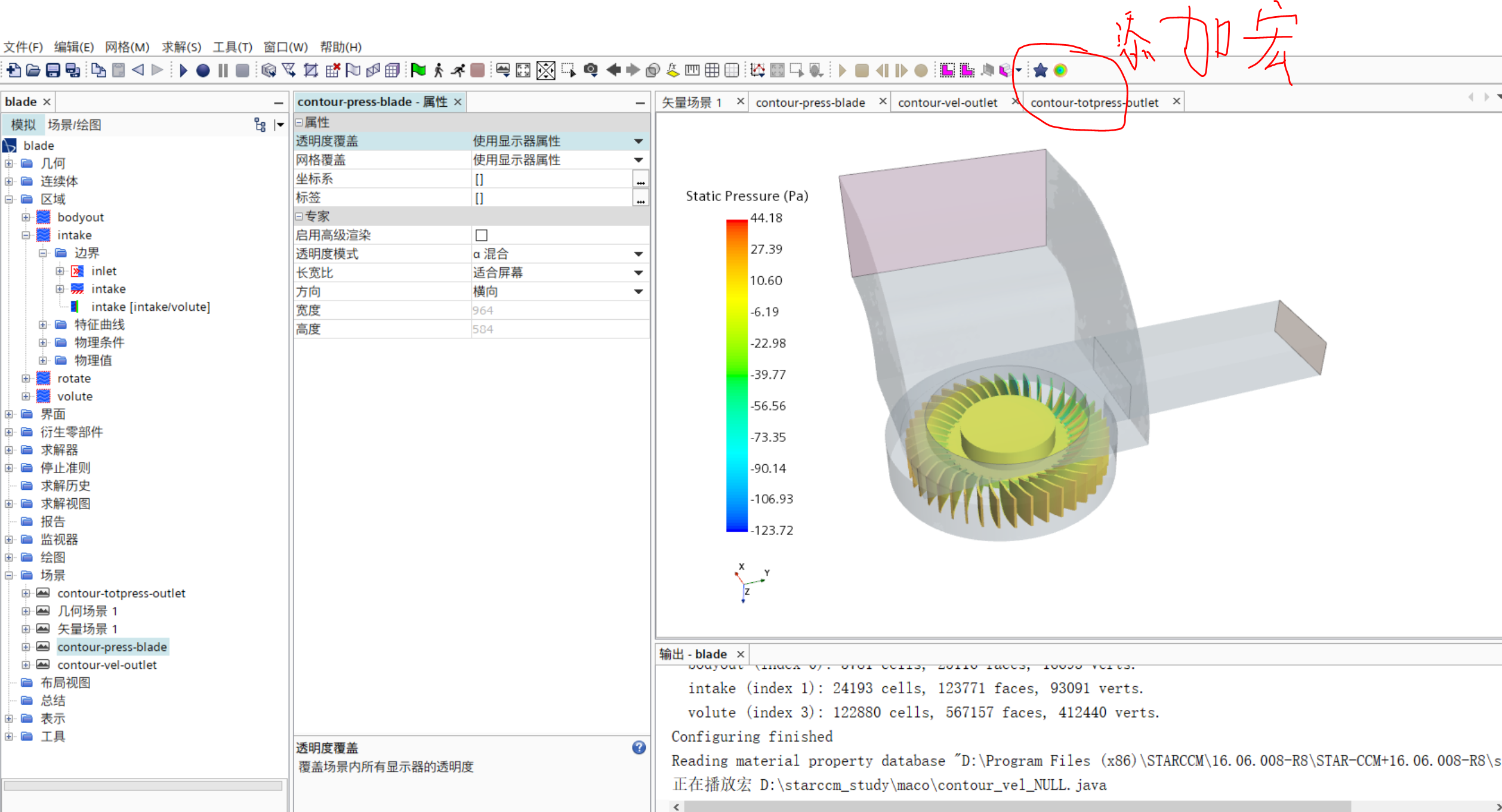Expand the 几何 tree node
The width and height of the screenshot is (1502, 812).
(x=9, y=163)
